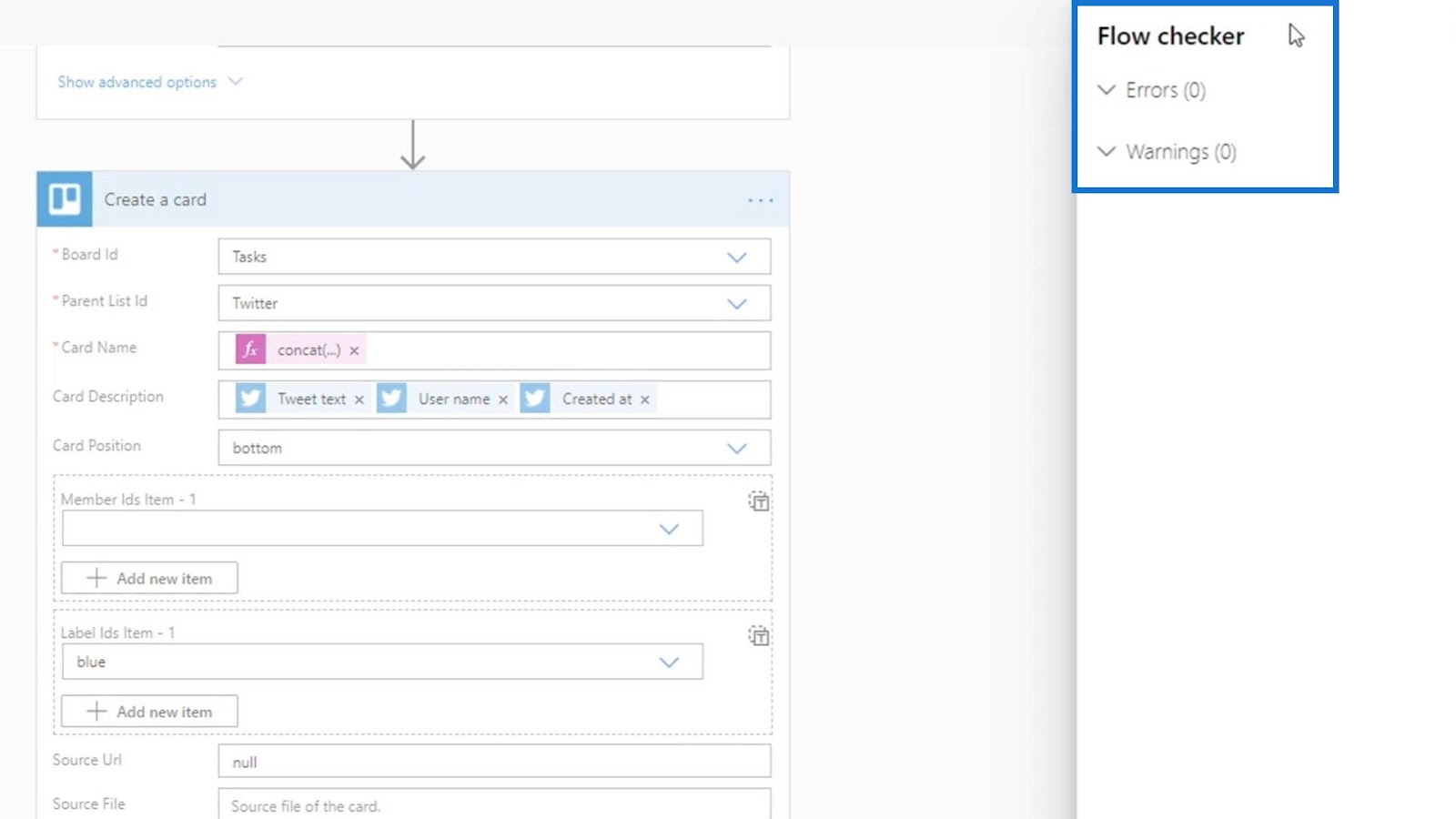Switch Label Ids to input entire array
1456x819 pixels.
[759, 636]
